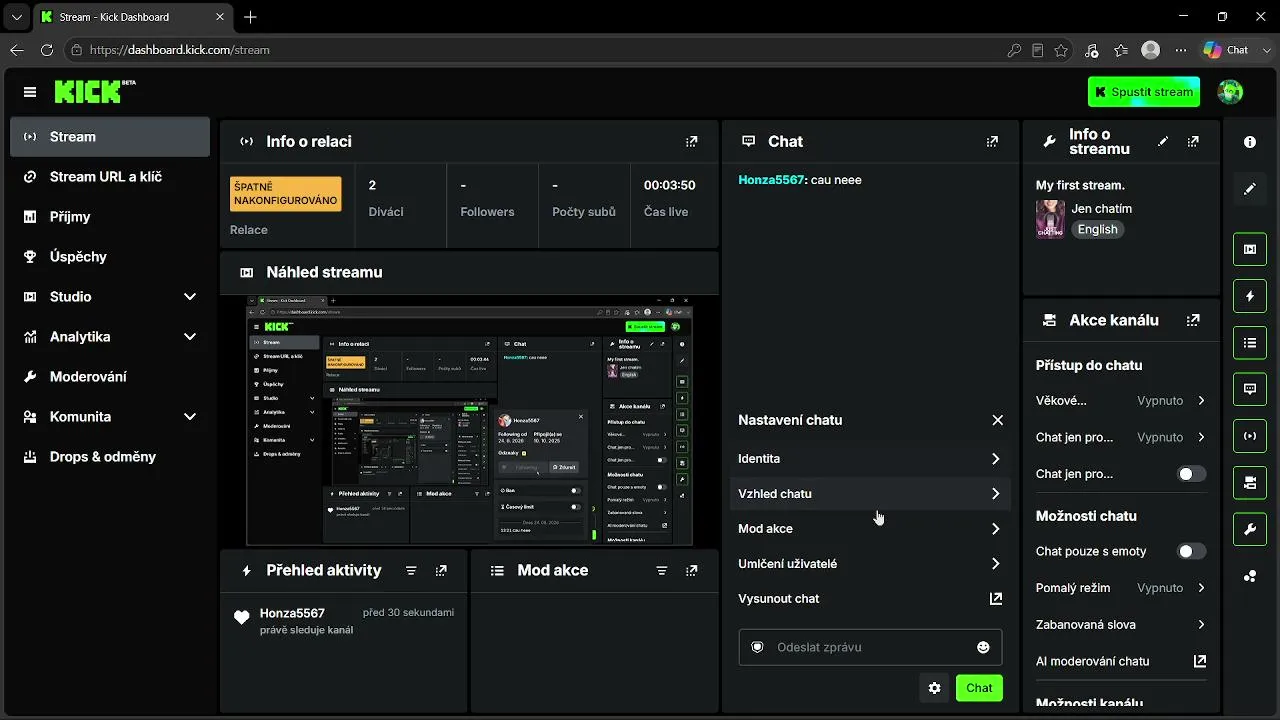The width and height of the screenshot is (1280, 720).
Task: Pop out the Mod akce panel
Action: [x=692, y=571]
